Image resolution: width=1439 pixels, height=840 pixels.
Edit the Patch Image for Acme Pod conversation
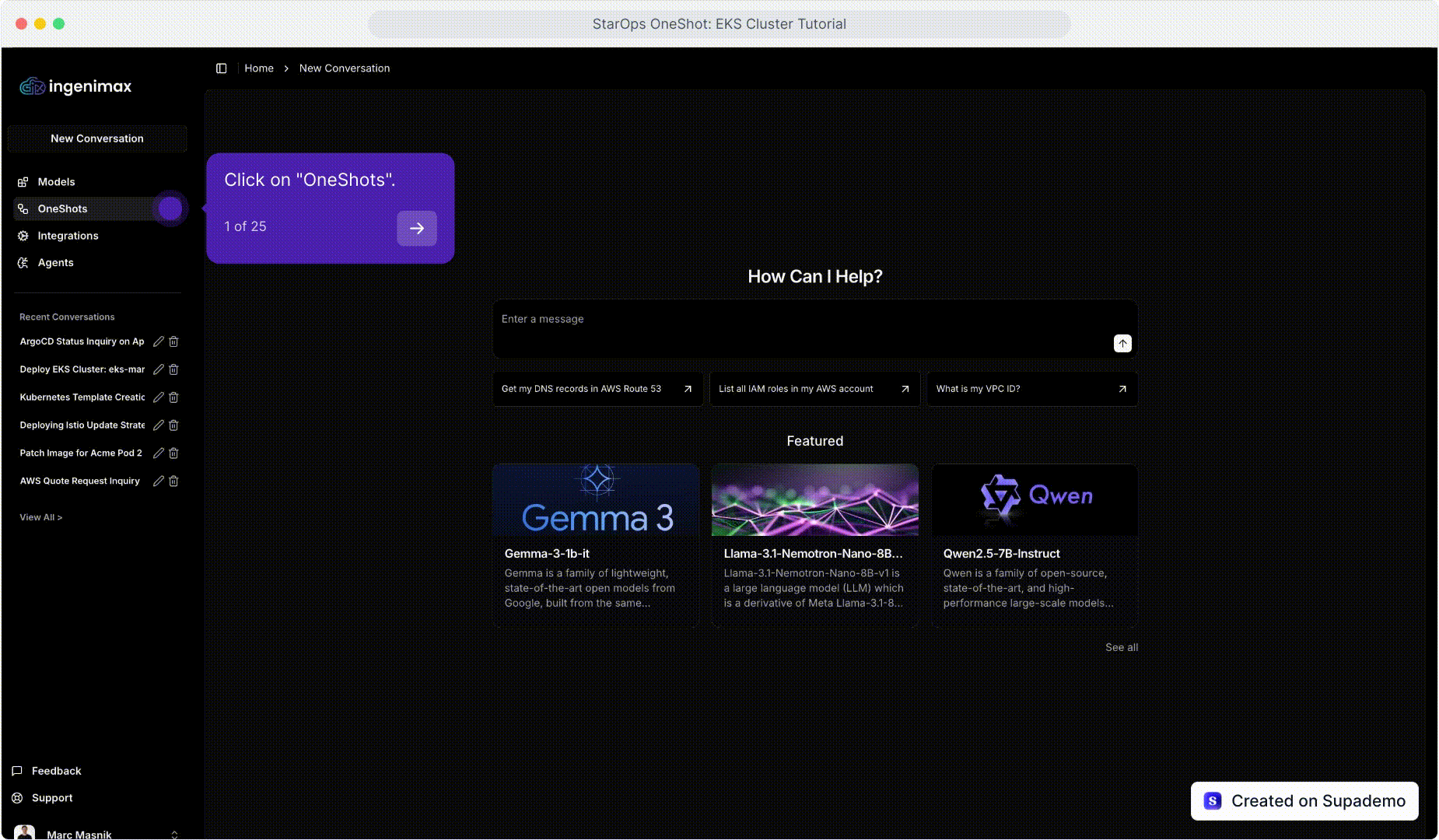coord(159,453)
